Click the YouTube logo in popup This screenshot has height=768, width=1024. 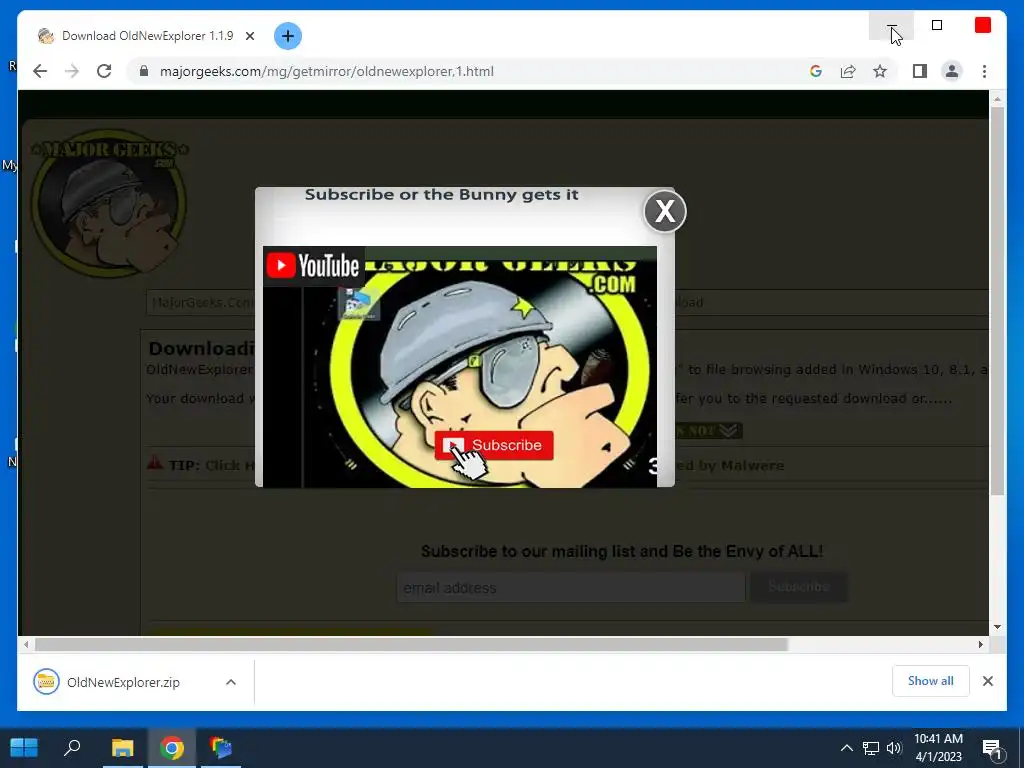click(313, 266)
